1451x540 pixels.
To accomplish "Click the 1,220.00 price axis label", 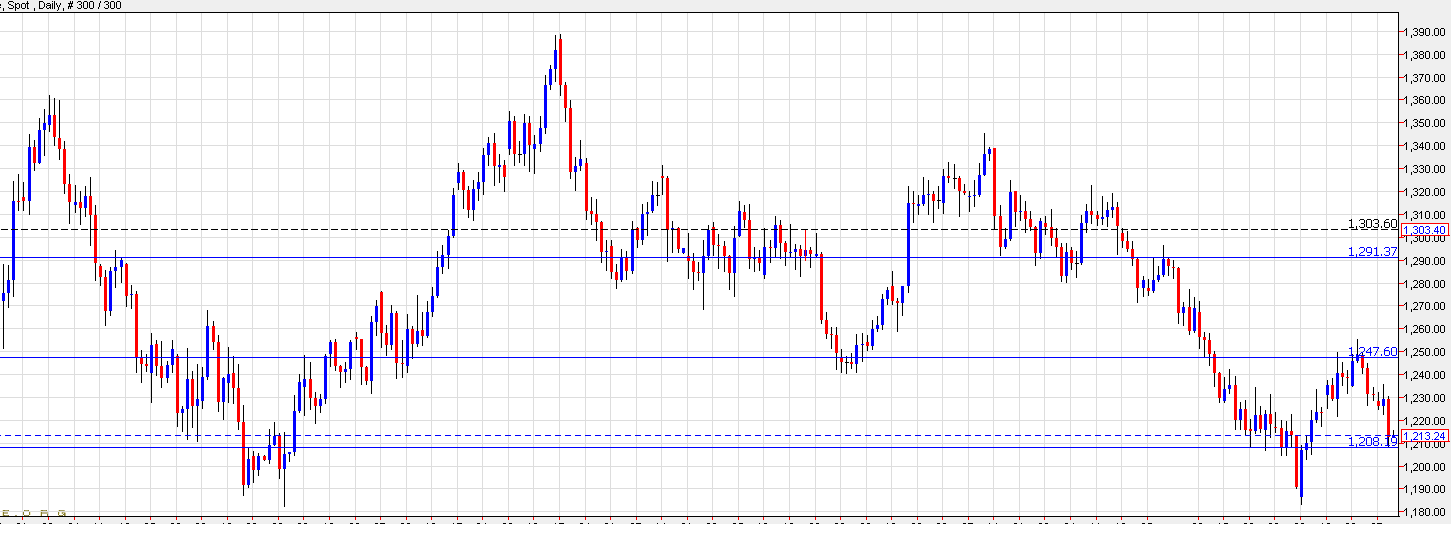I will pos(1424,421).
